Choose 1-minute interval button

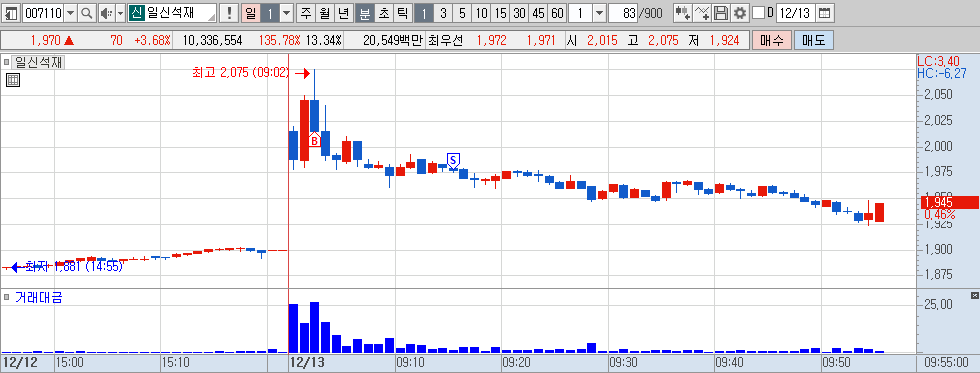click(x=423, y=12)
